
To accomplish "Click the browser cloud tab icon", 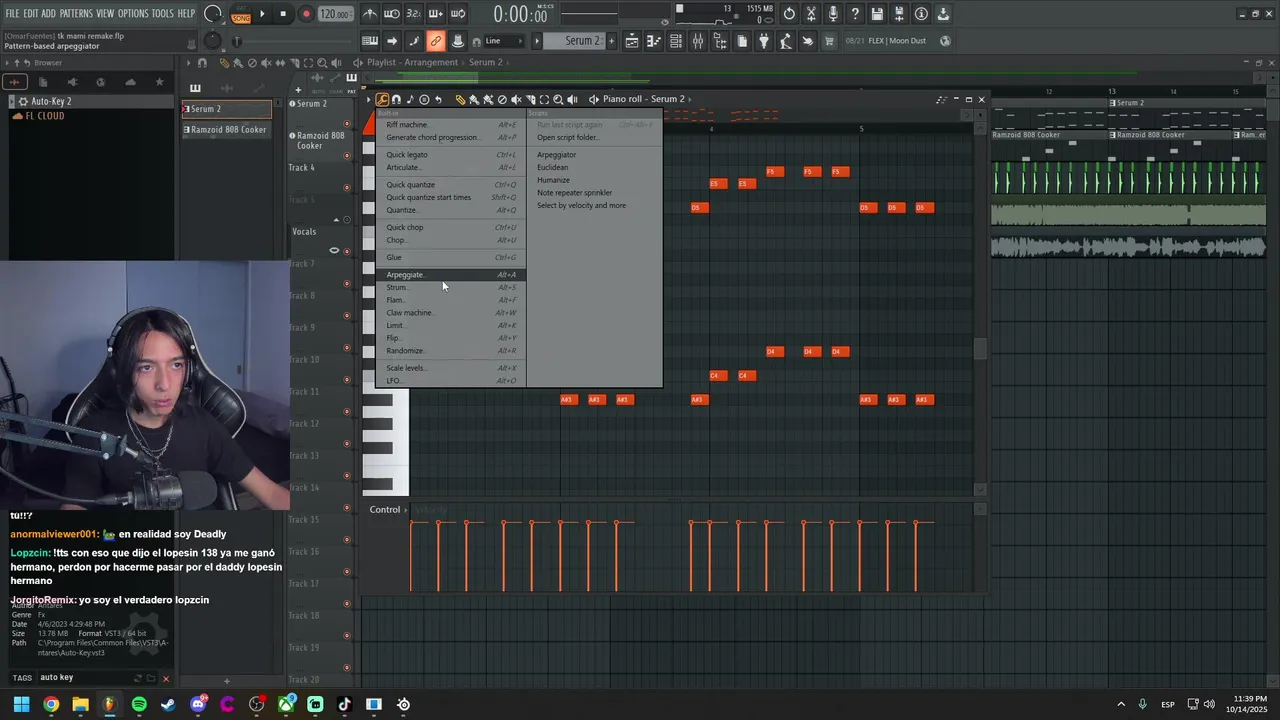I will (x=130, y=82).
